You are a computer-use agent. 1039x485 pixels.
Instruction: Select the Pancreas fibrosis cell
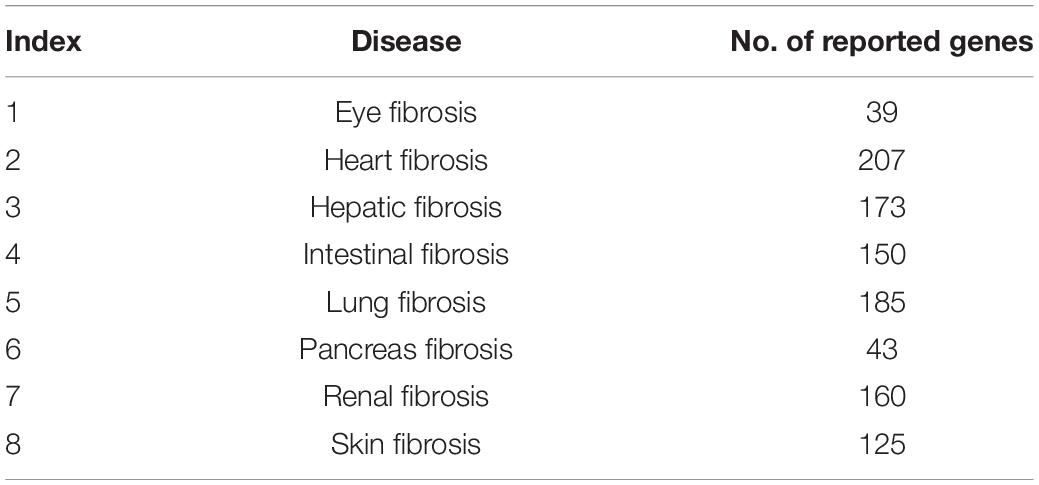pyautogui.click(x=406, y=349)
